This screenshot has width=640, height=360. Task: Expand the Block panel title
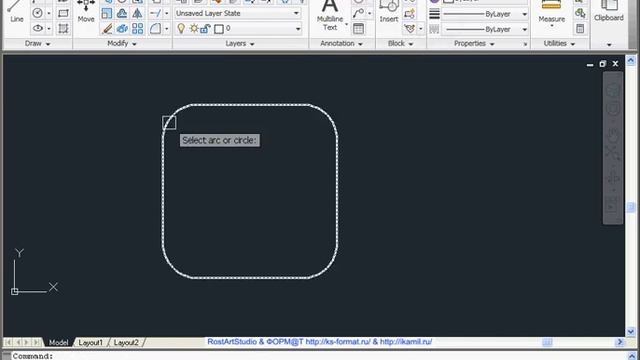400,43
